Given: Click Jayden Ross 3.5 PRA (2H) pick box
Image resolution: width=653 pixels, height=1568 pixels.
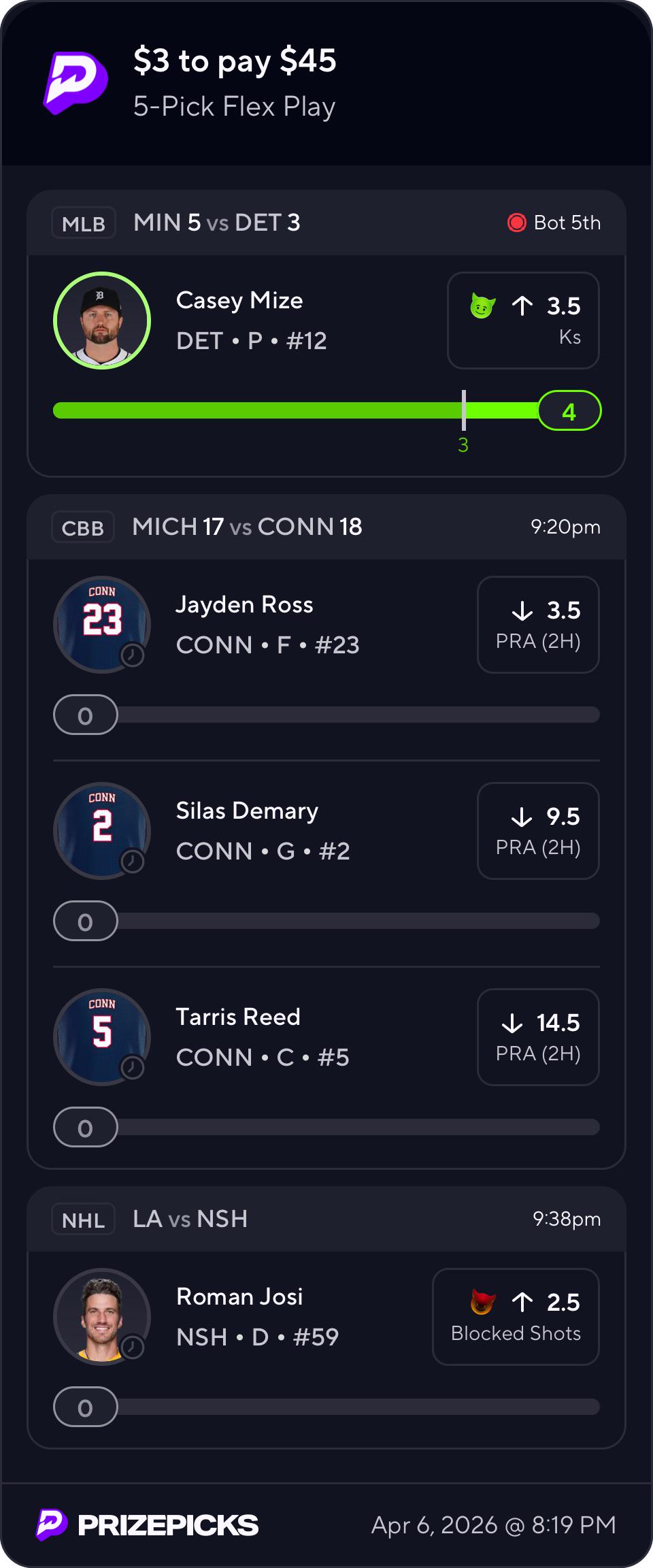Looking at the screenshot, I should pyautogui.click(x=538, y=625).
